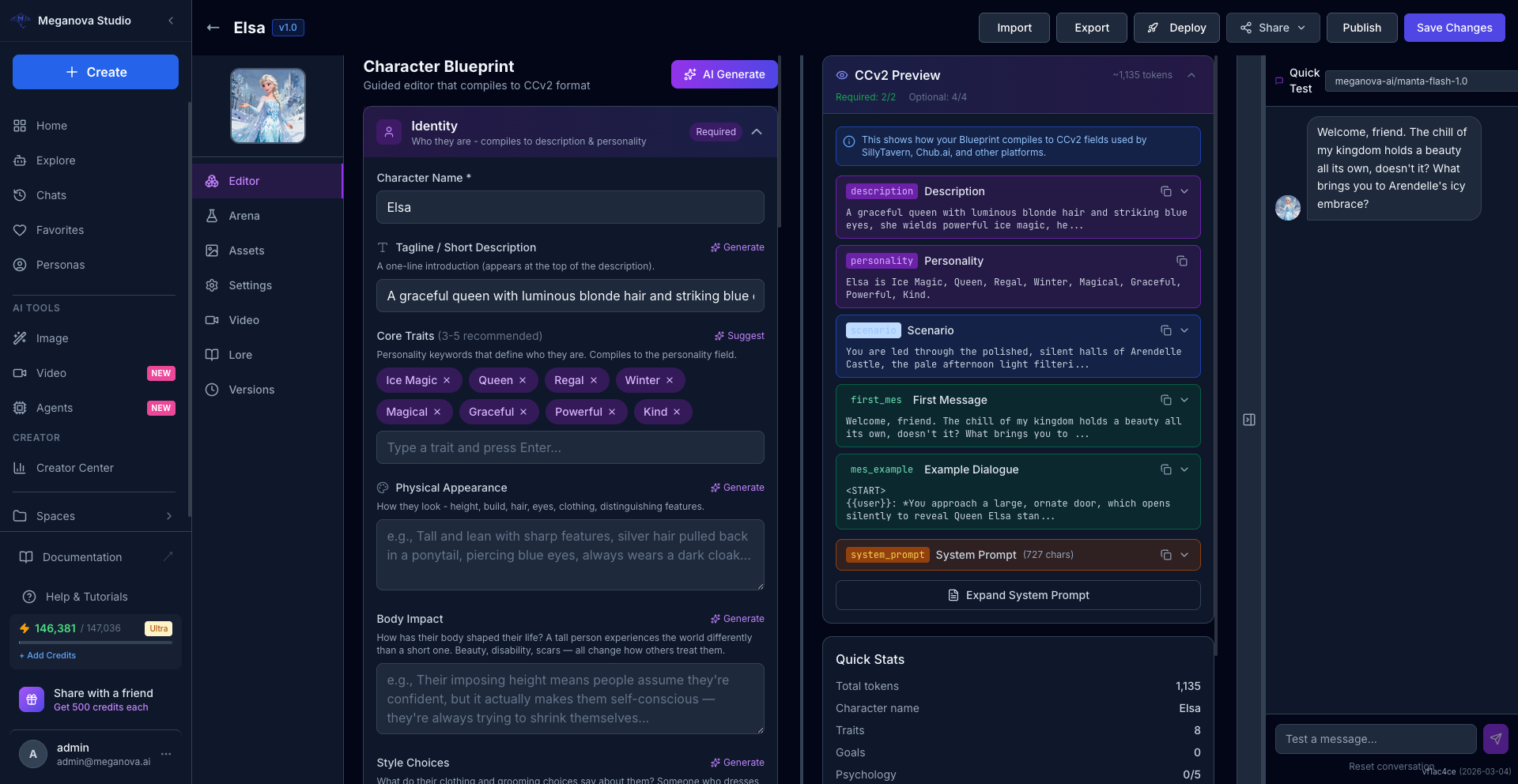Collapse the Identity section

point(757,132)
